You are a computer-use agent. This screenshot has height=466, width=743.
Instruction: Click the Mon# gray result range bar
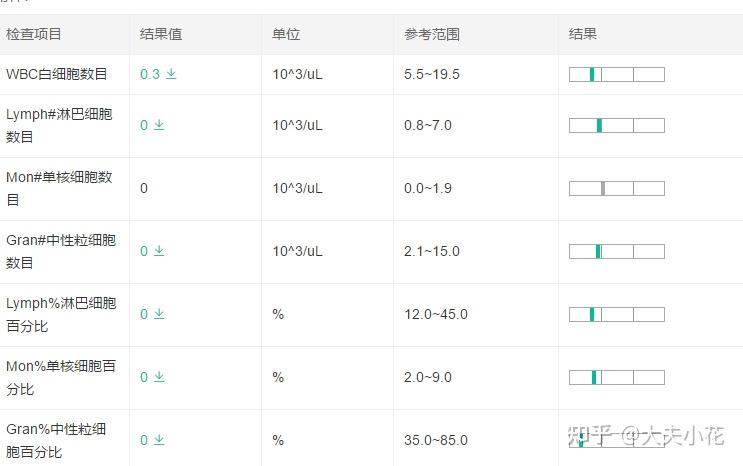[x=616, y=188]
